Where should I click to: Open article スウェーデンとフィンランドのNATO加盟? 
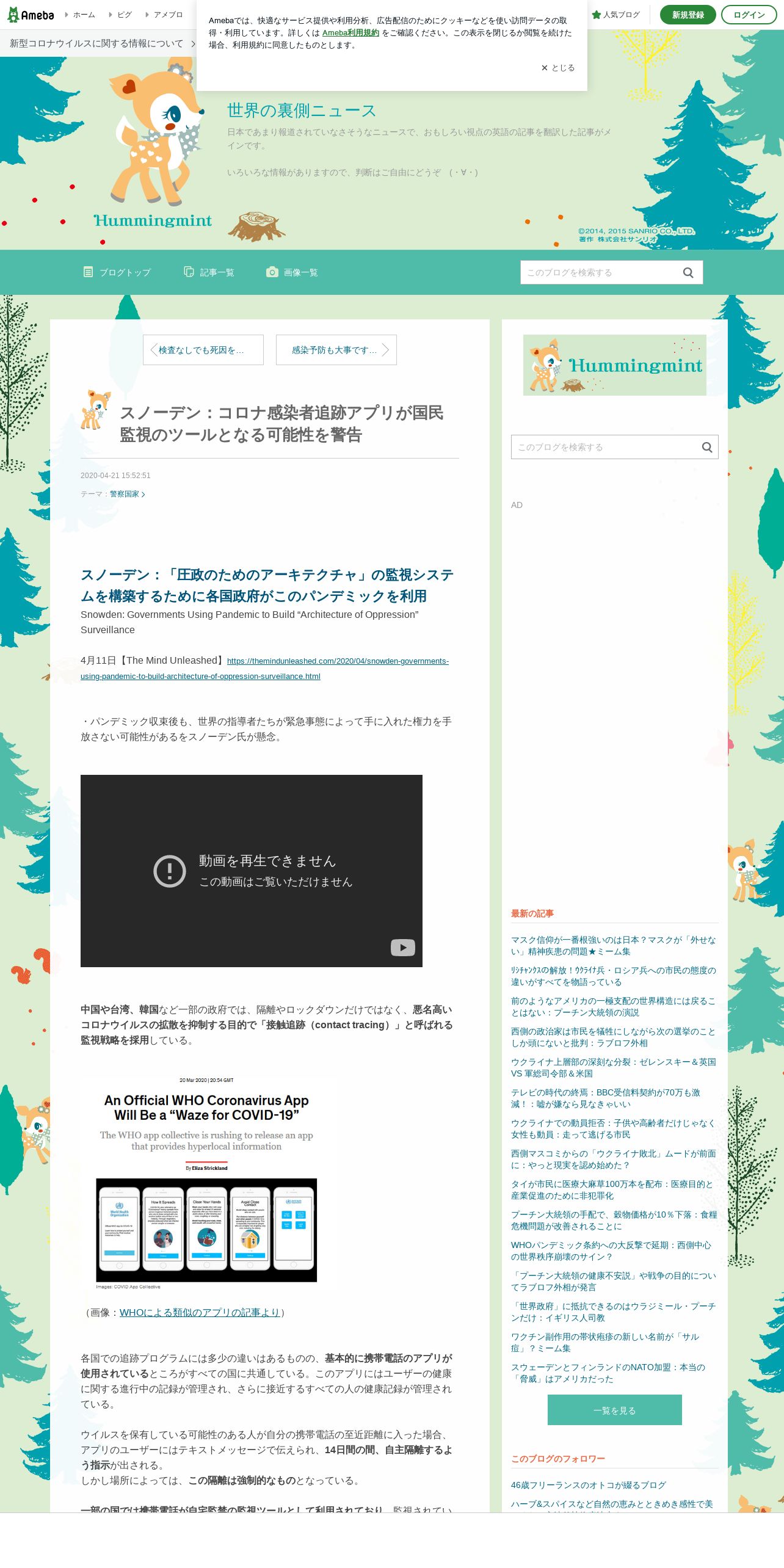608,1373
